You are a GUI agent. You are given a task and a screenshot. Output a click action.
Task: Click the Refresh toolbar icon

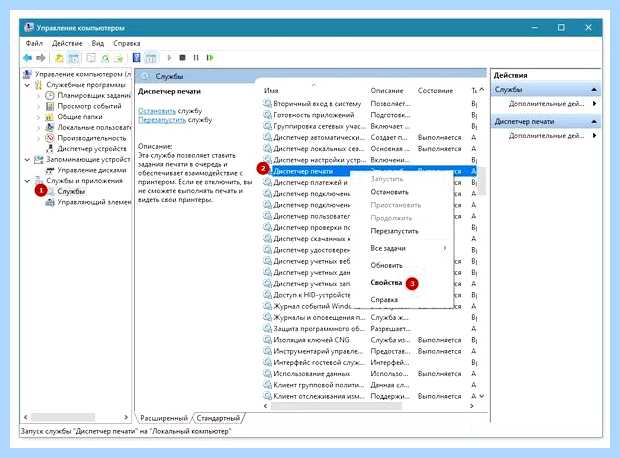click(x=105, y=58)
